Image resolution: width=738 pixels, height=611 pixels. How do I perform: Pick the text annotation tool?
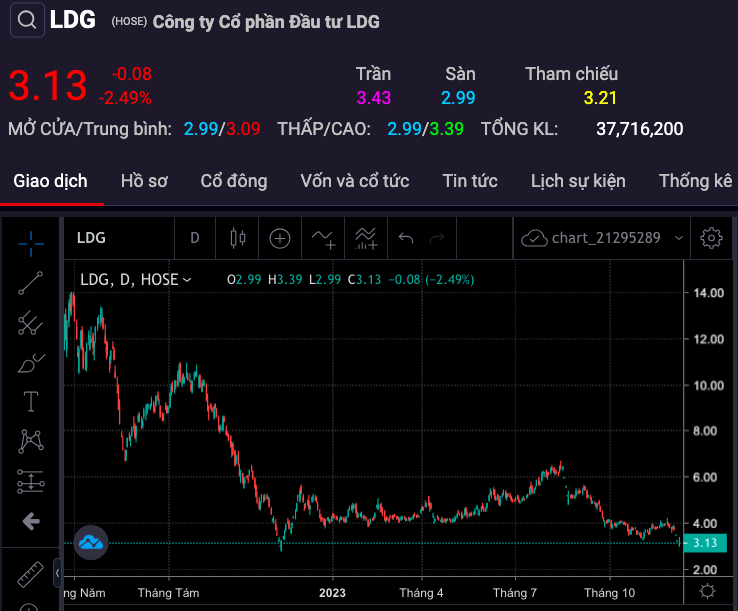[x=31, y=402]
